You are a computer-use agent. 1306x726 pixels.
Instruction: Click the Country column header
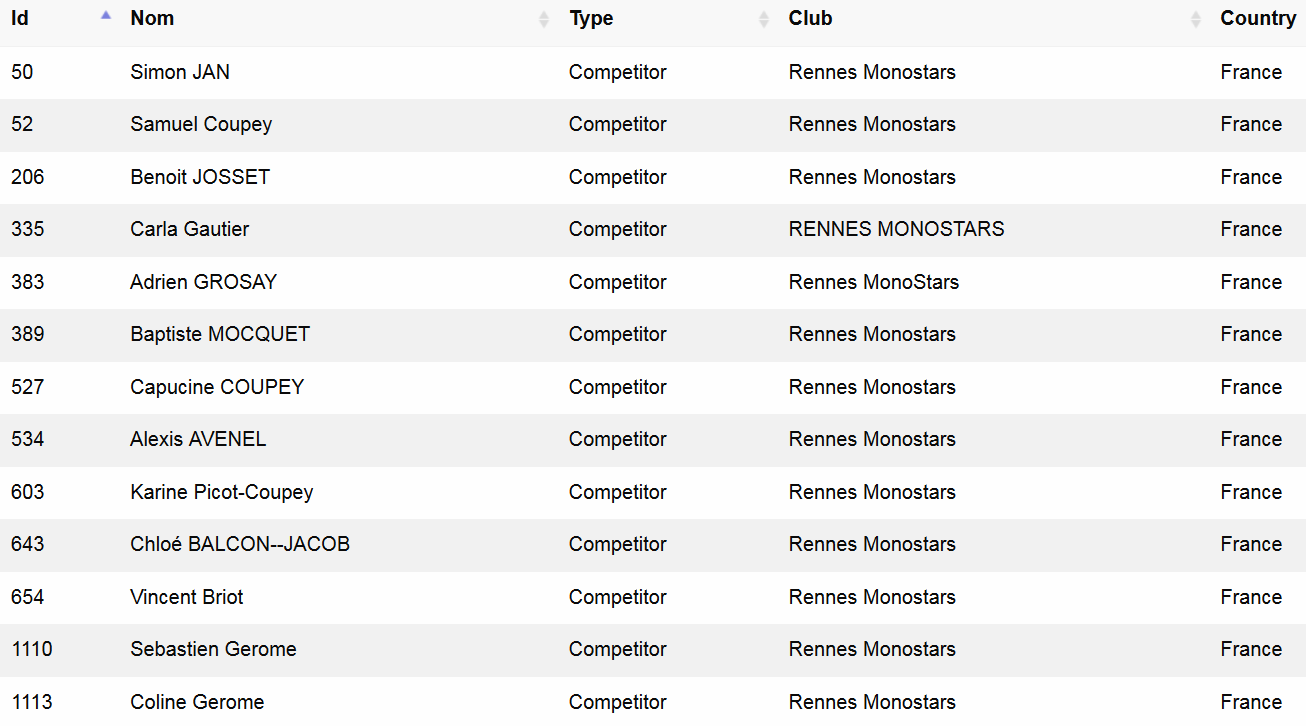point(1257,19)
